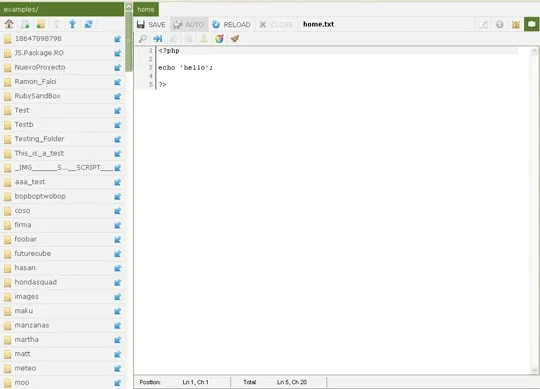The height and width of the screenshot is (389, 540).
Task: Click the broom cleanup icon
Action: (x=235, y=39)
